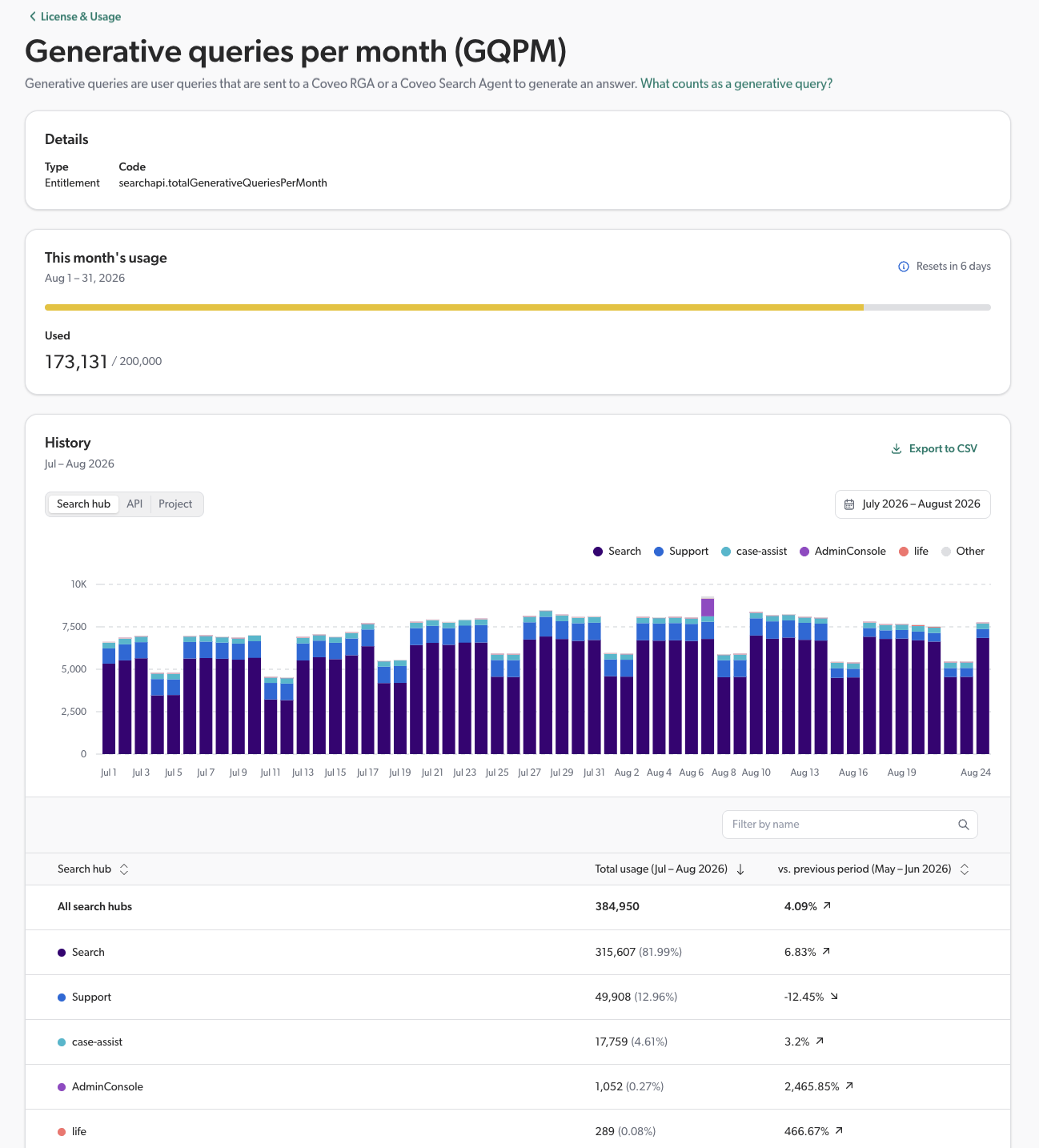Focus the Filter by name field
Screen dimensions: 1039x1148
(849, 825)
